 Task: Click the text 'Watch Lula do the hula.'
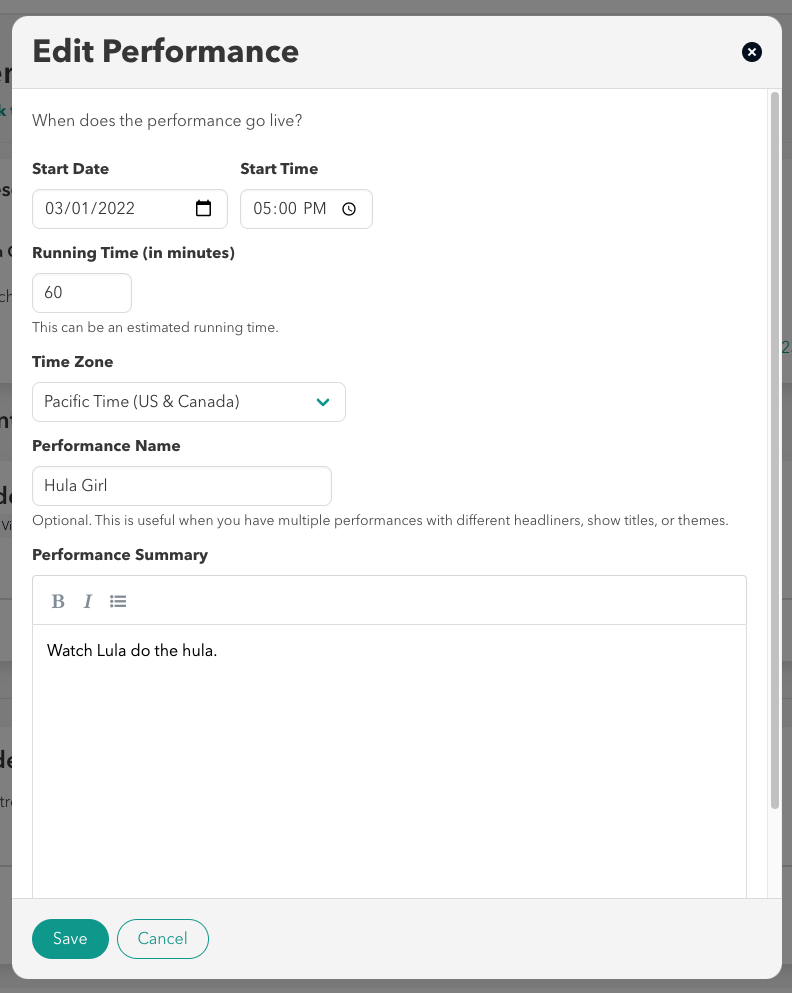(132, 650)
